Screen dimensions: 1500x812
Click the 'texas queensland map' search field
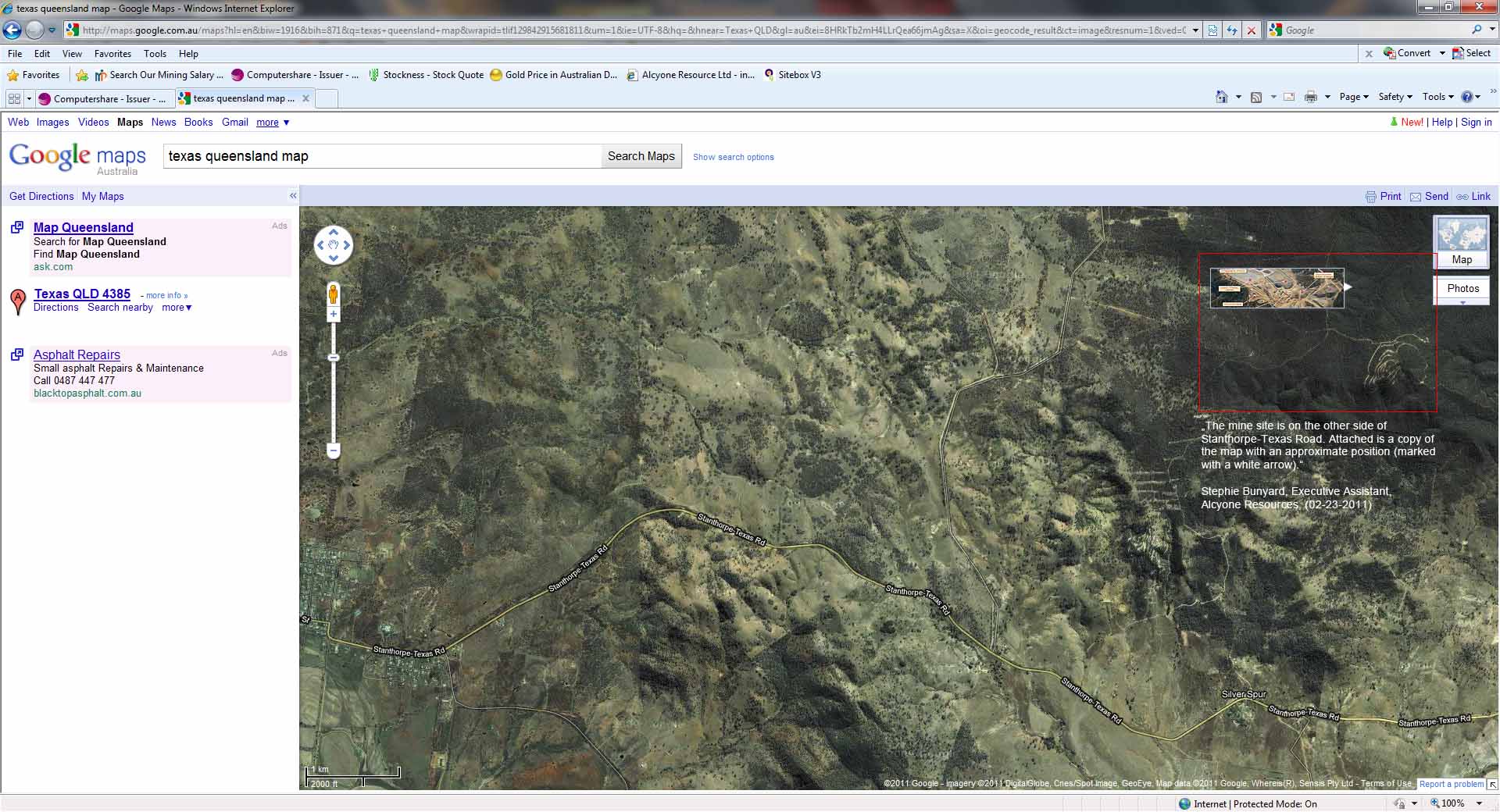[x=381, y=156]
